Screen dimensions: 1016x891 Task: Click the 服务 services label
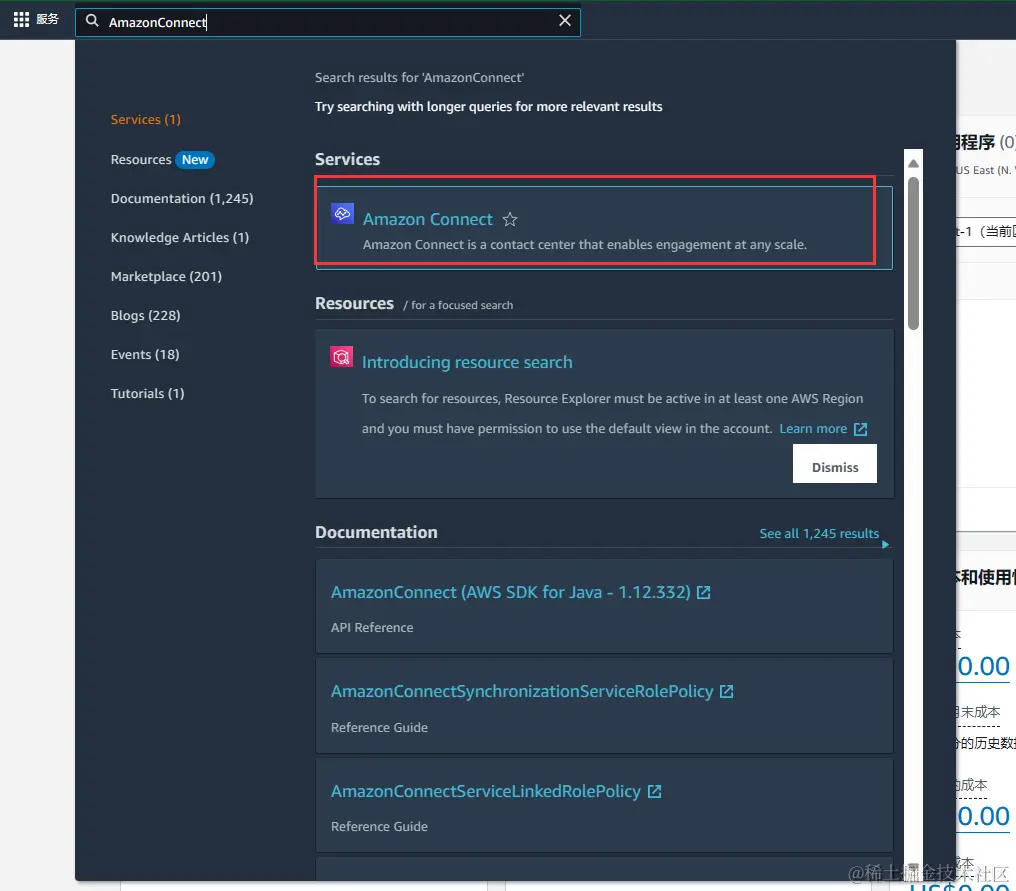click(x=47, y=19)
